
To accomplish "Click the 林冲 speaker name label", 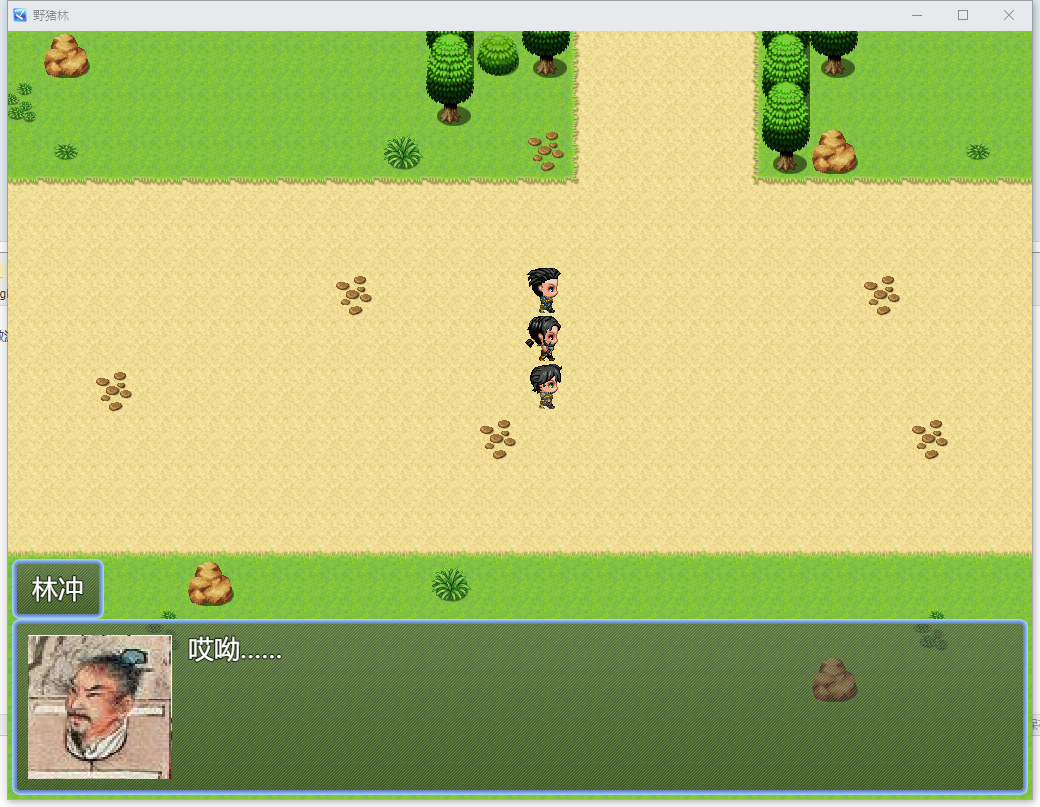I will 58,589.
